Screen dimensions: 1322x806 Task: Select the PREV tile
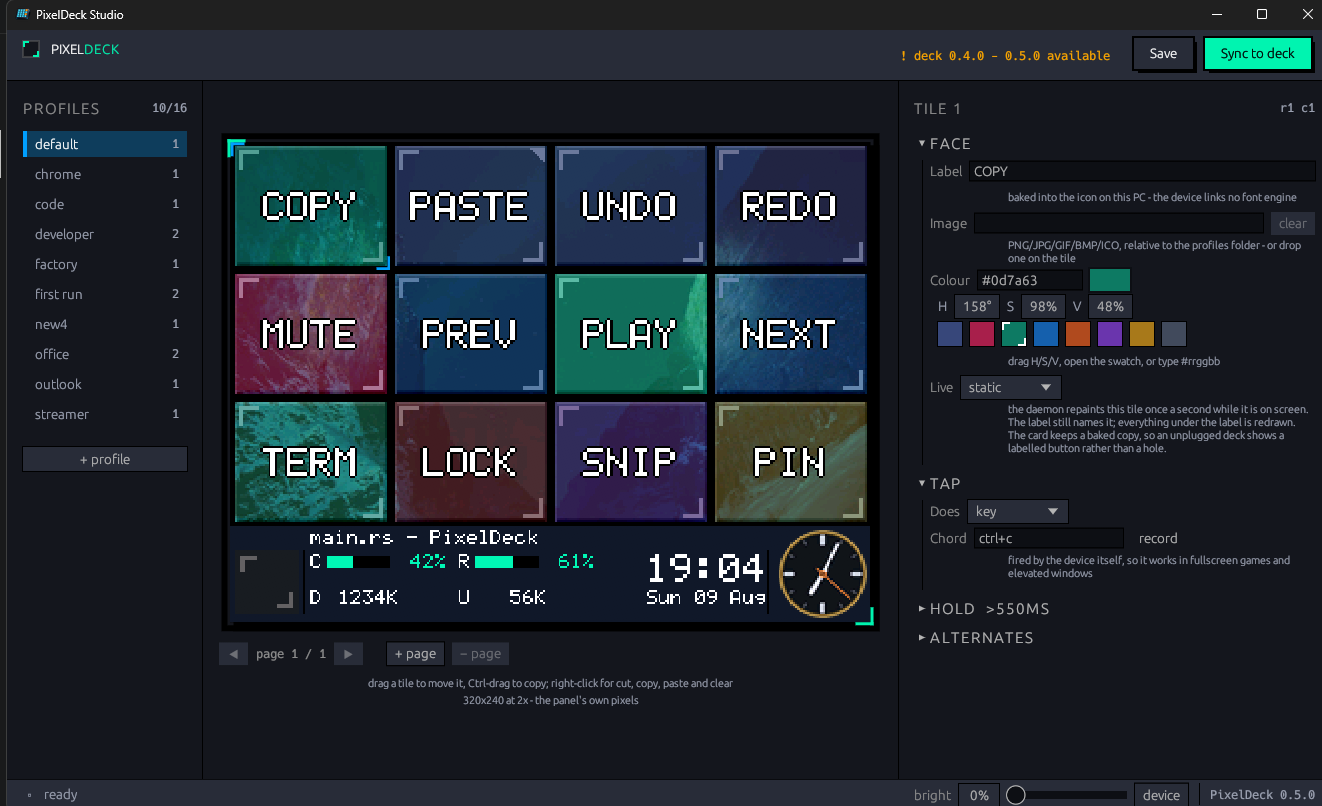tap(470, 334)
